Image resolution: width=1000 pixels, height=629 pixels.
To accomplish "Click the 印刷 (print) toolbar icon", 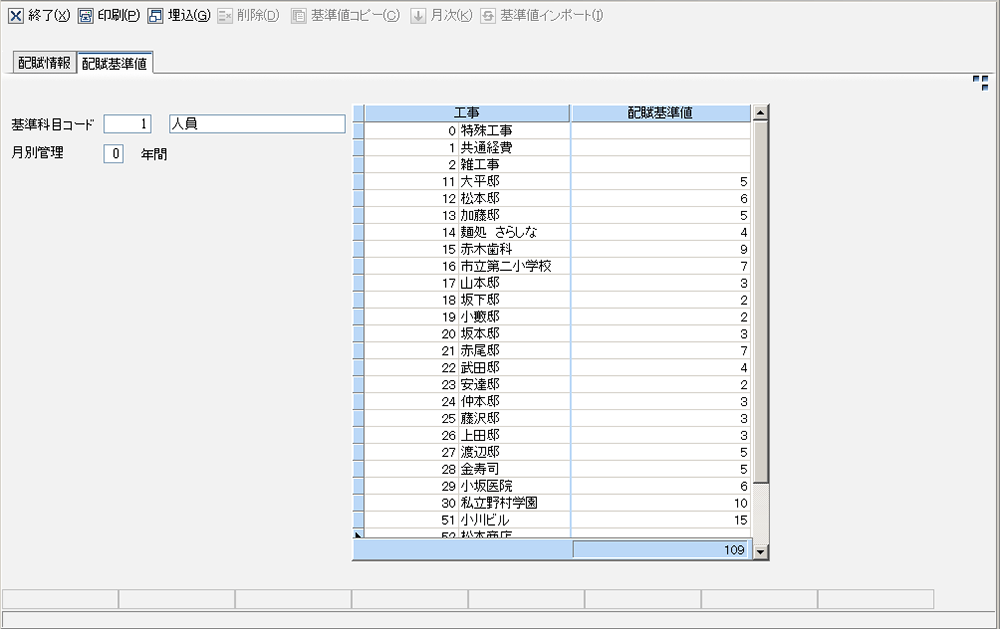I will pos(86,16).
